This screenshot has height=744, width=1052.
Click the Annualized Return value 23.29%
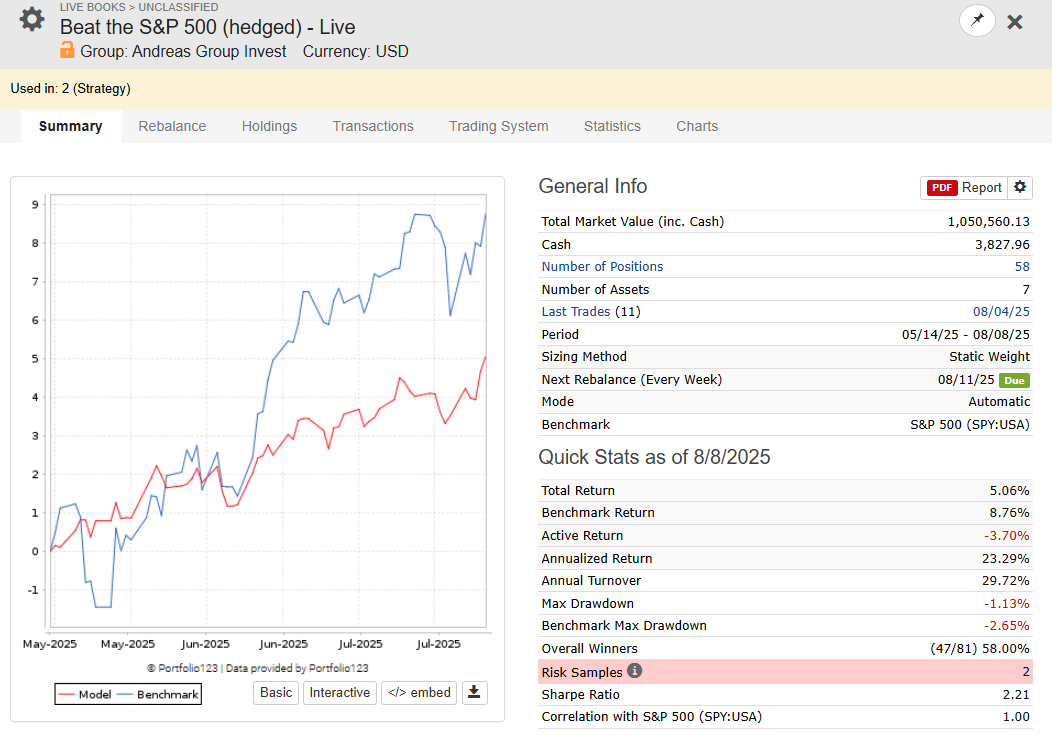click(1006, 559)
